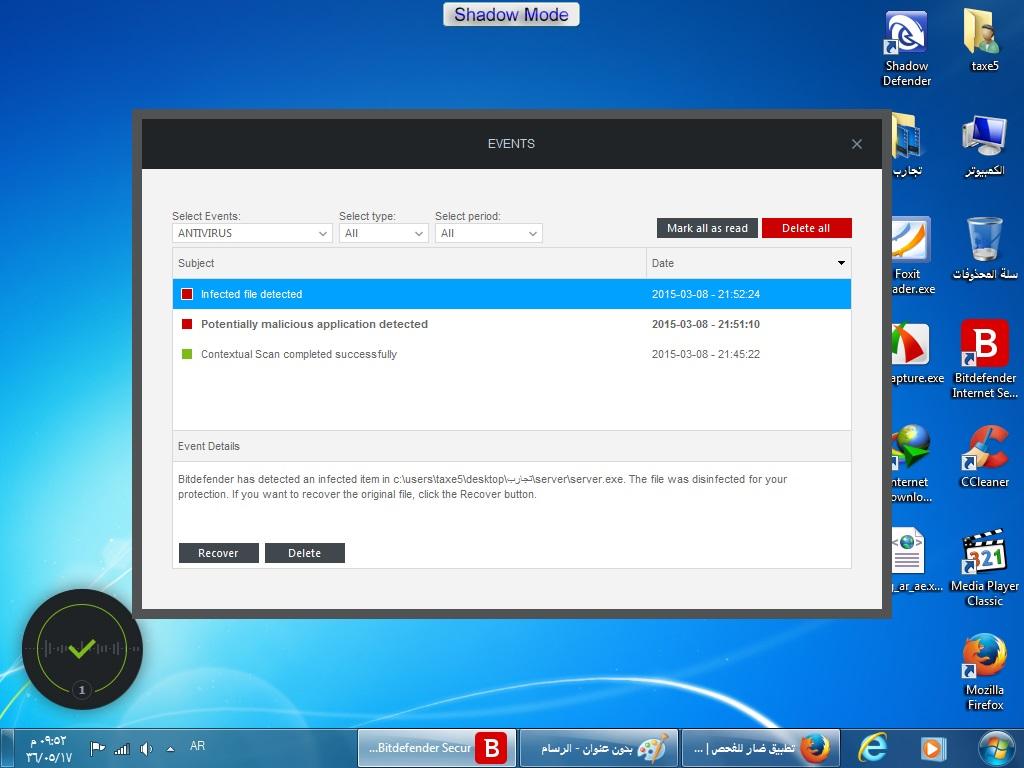This screenshot has height=768, width=1024.
Task: Open the سلة المحذوفات Recycle Bin icon
Action: 984,249
